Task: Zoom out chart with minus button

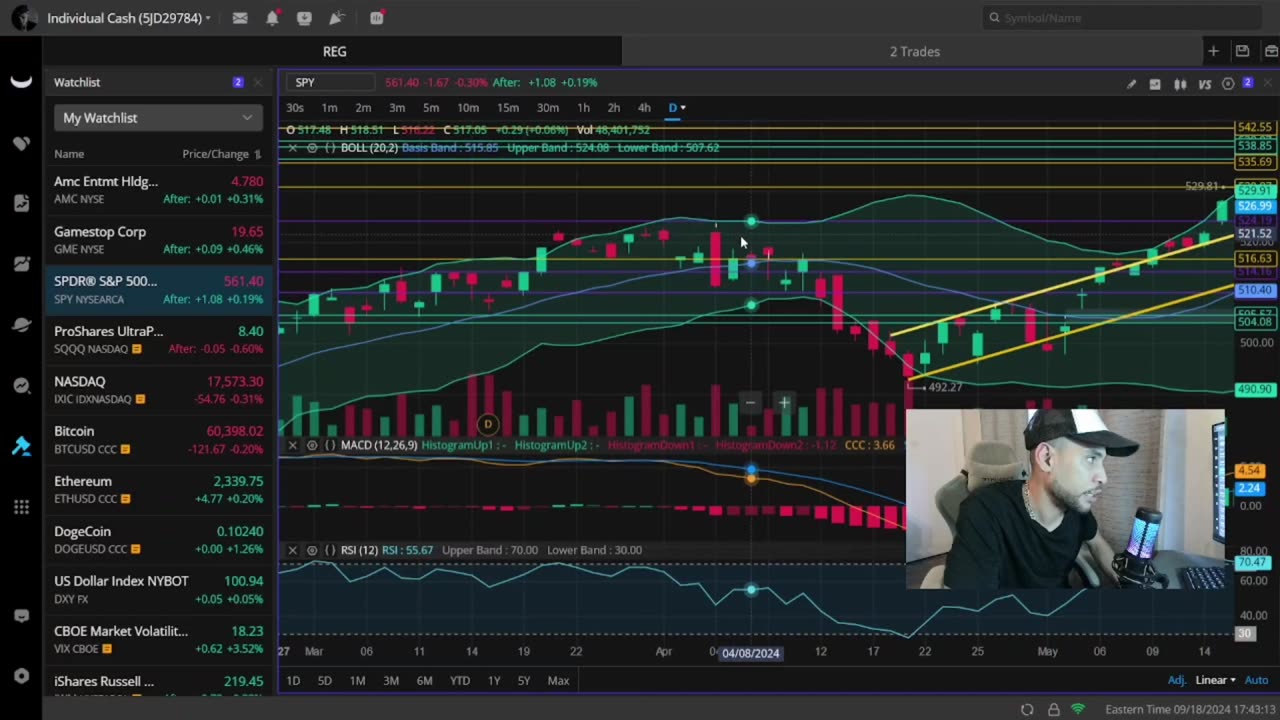Action: pos(750,402)
